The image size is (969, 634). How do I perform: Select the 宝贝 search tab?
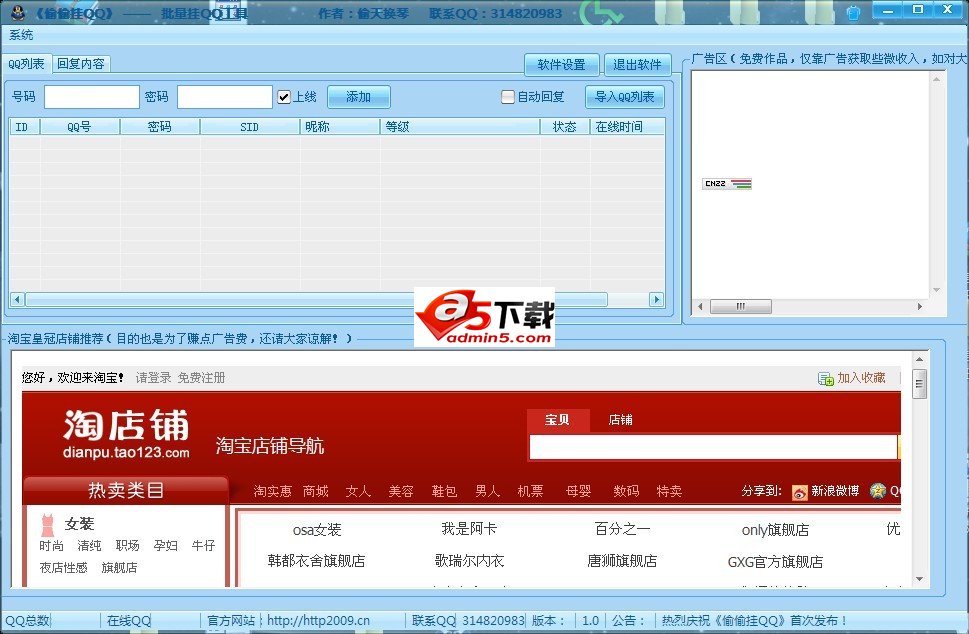(x=557, y=420)
